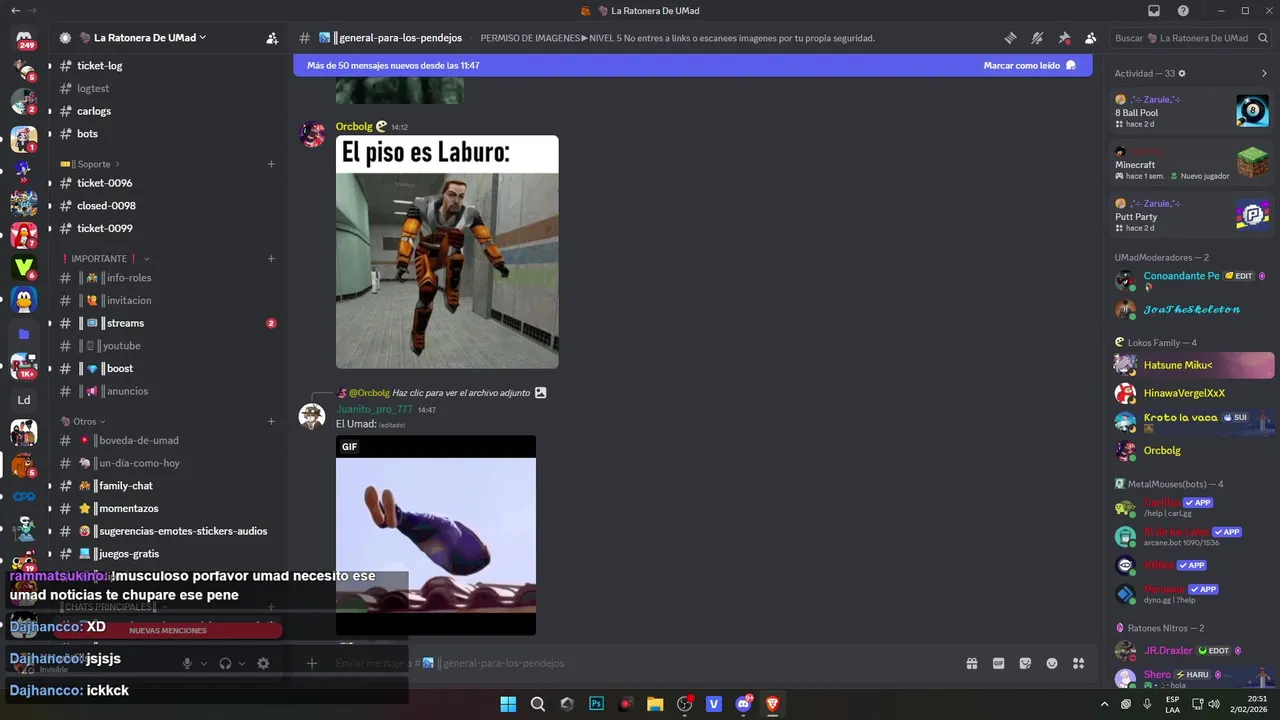Open the apps launcher icon in message bar

click(1079, 663)
